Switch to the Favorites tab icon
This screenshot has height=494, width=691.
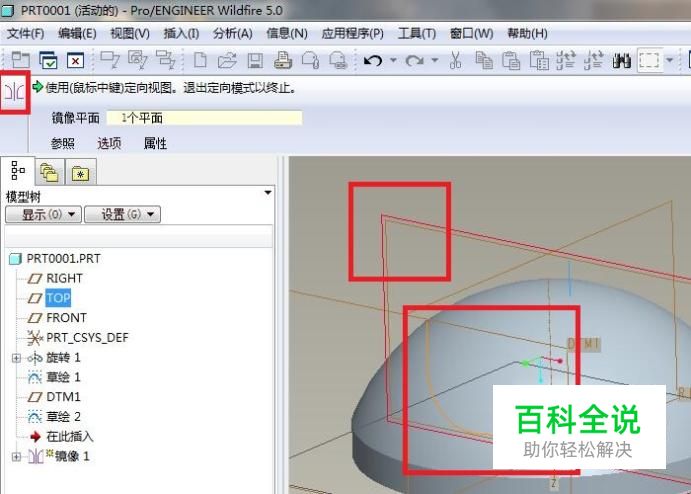[80, 174]
